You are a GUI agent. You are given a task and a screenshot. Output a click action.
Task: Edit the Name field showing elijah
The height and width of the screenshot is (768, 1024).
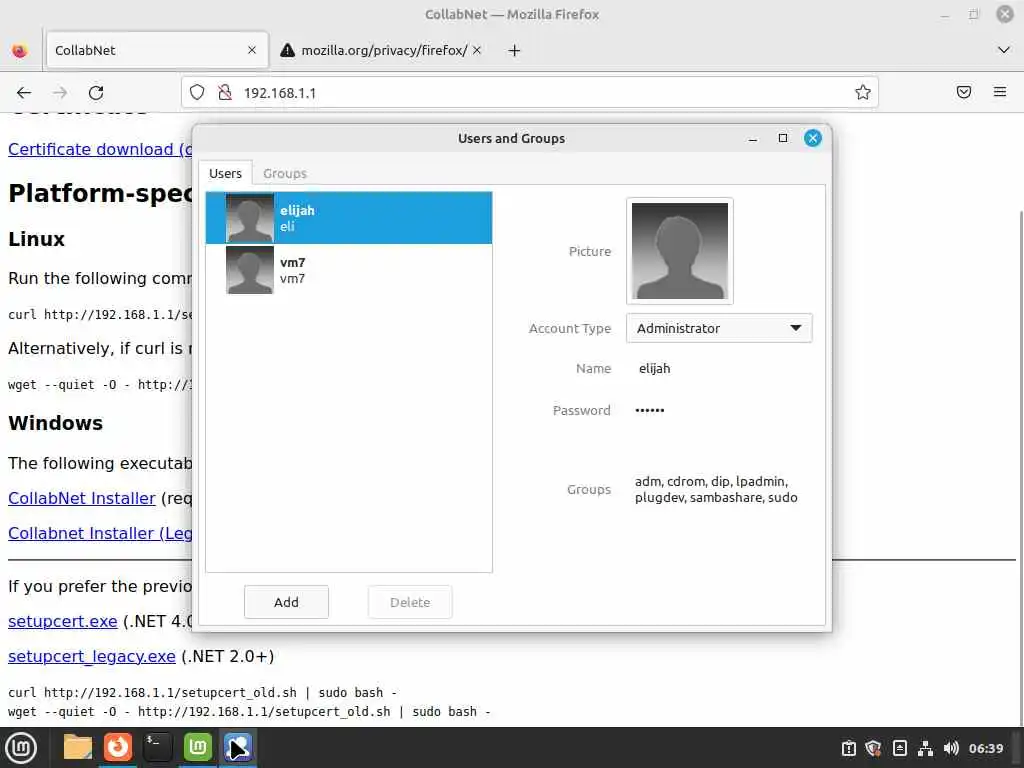coord(654,368)
